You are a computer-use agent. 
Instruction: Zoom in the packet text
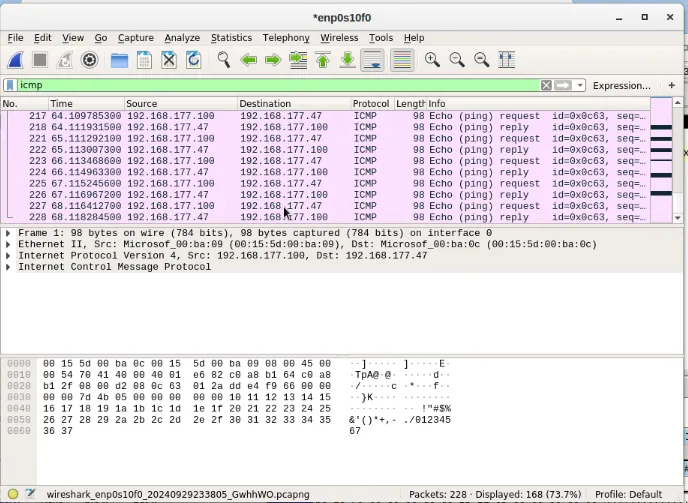pos(432,60)
